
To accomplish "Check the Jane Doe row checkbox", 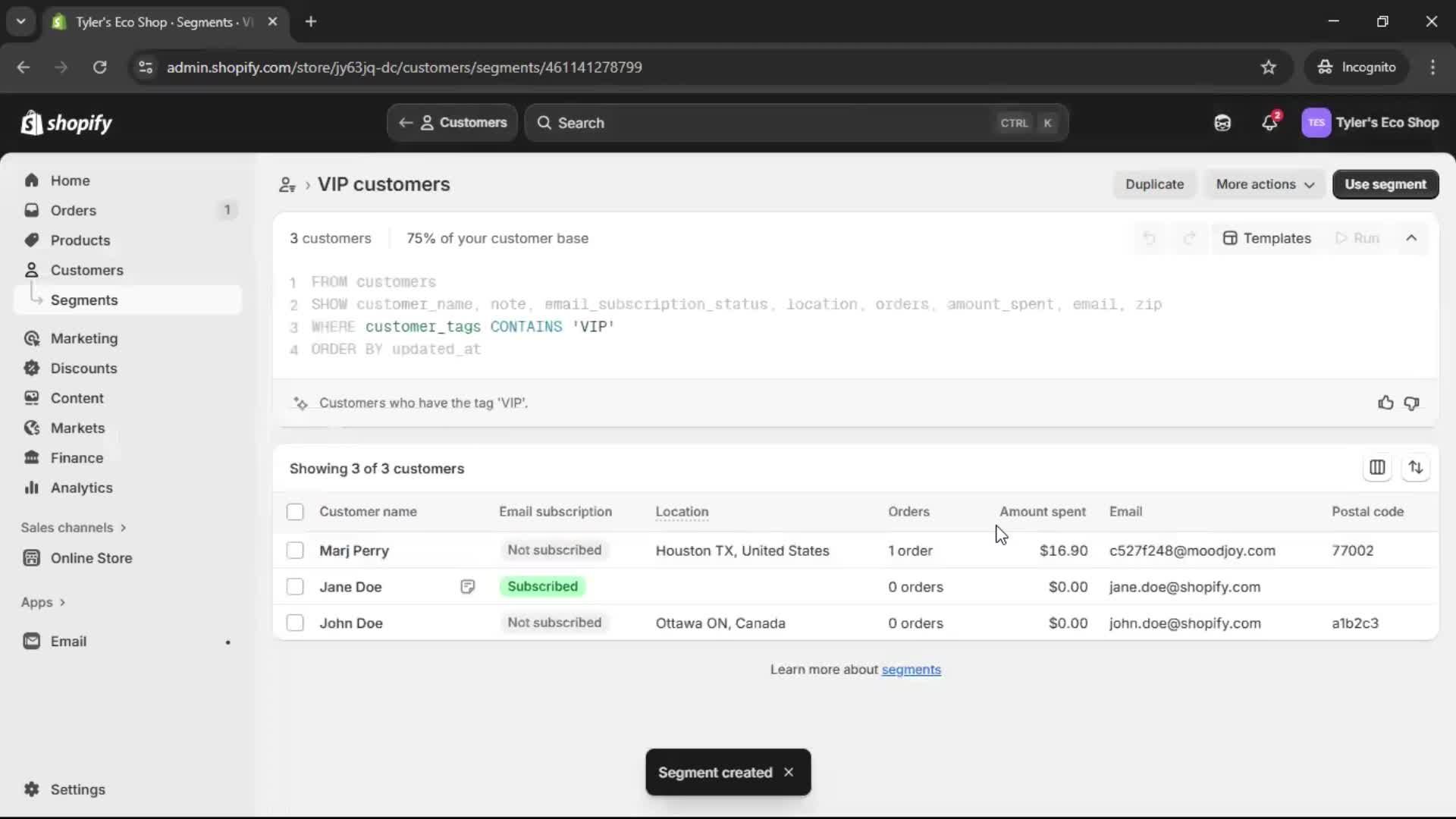I will (295, 587).
